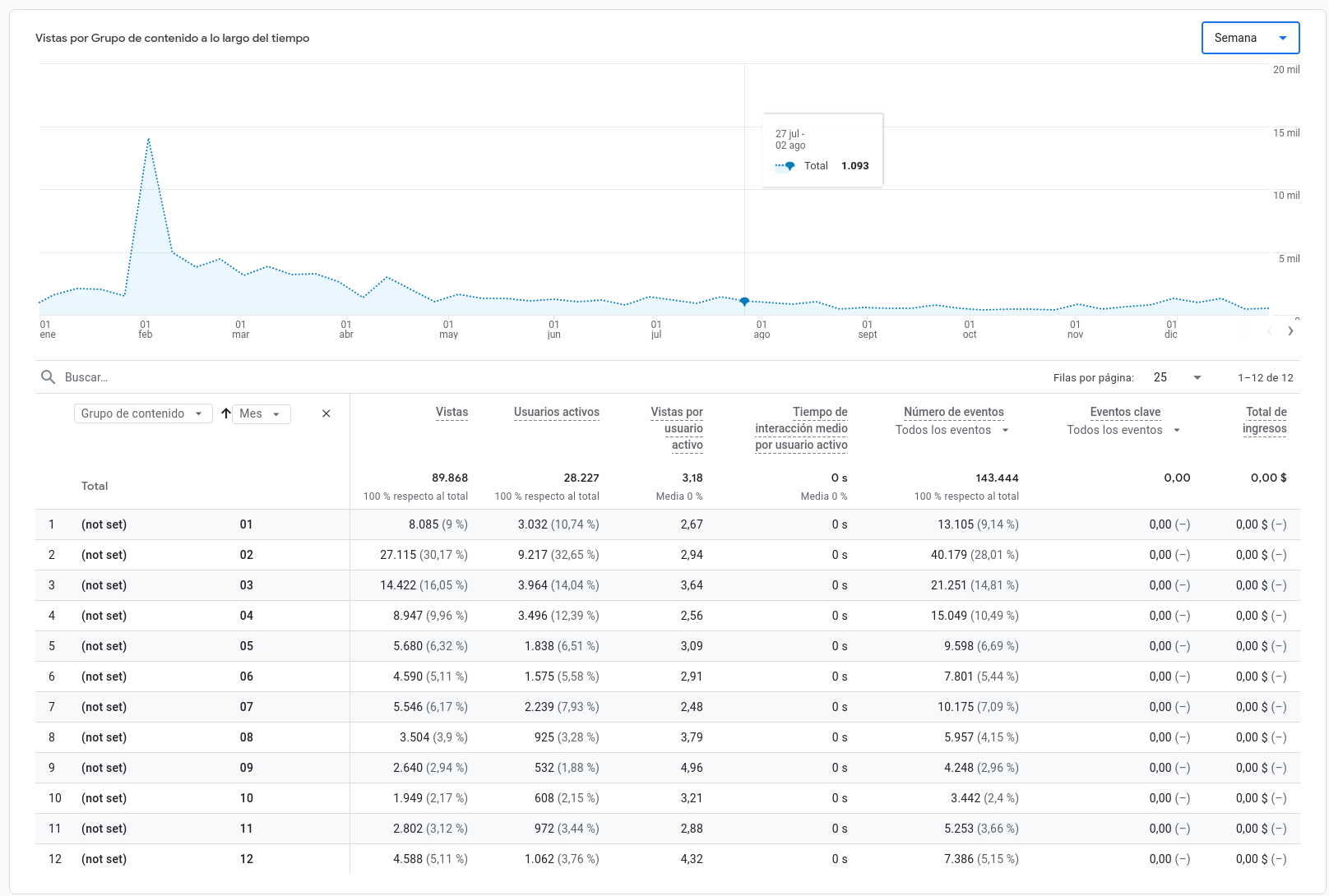The height and width of the screenshot is (896, 1329).
Task: Select the row for month 02
Action: 246,555
